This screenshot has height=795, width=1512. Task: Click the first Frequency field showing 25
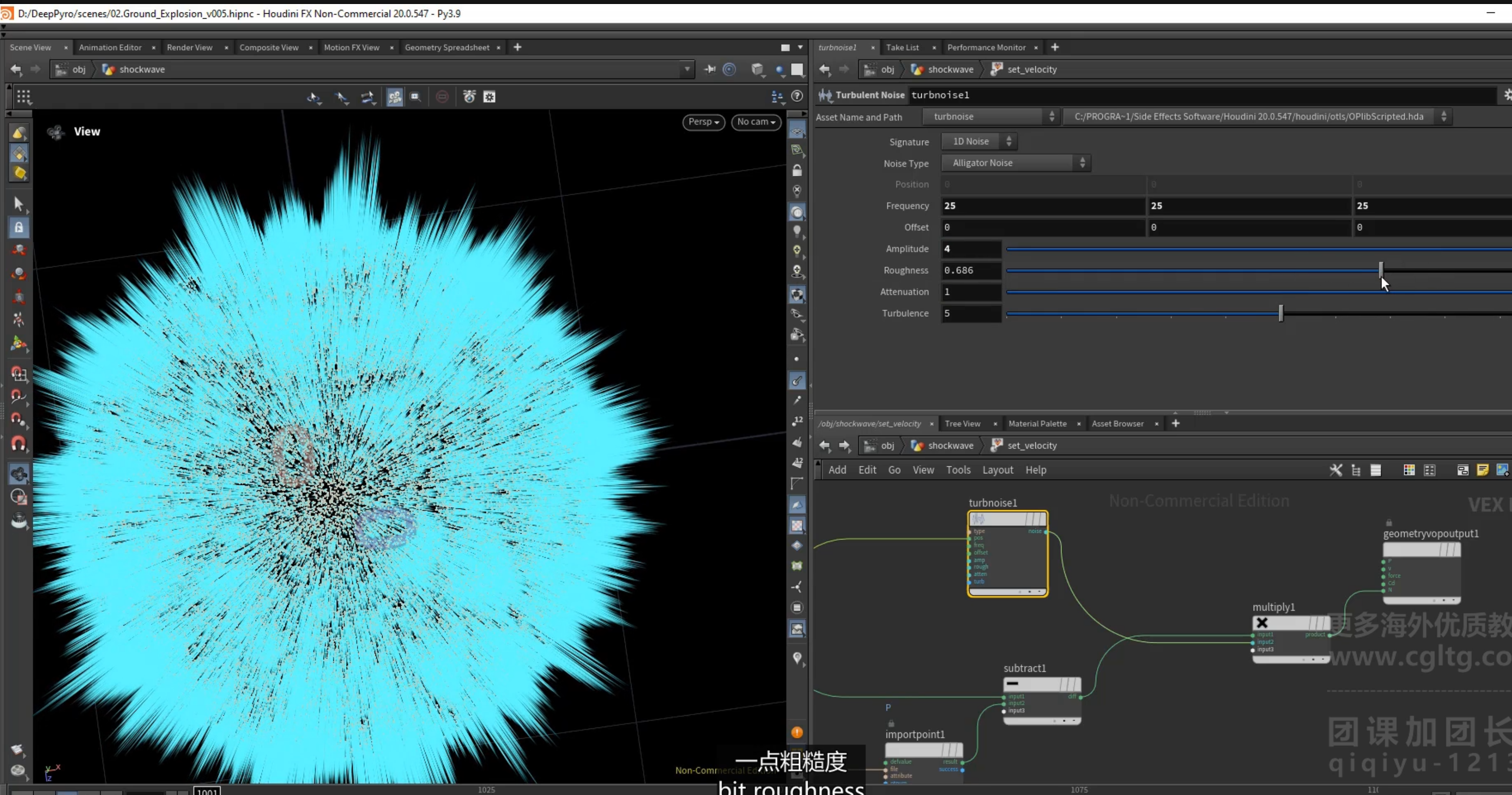pyautogui.click(x=1043, y=206)
